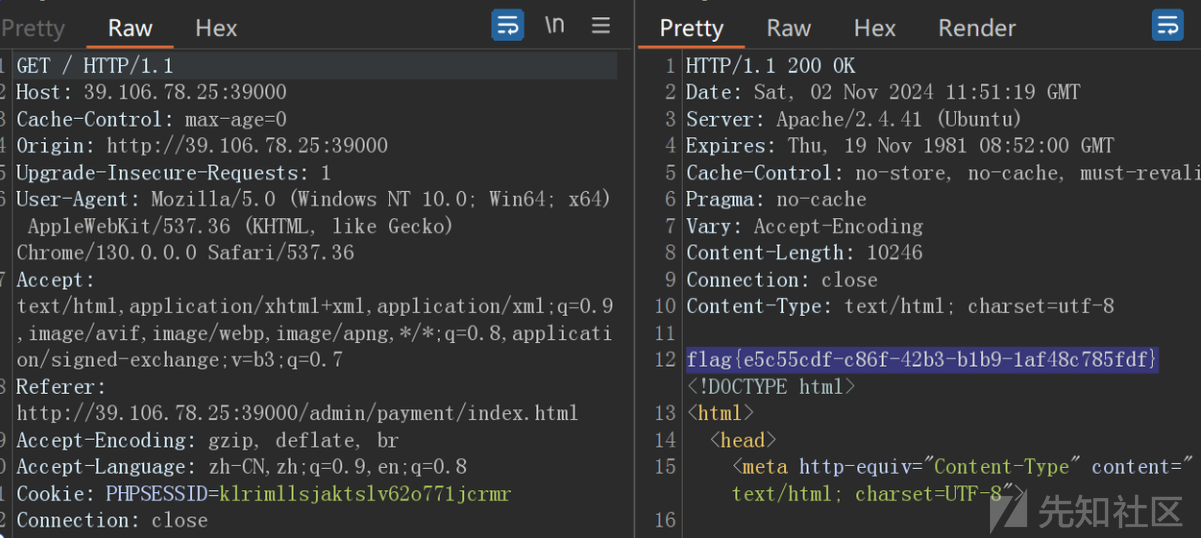
Task: Click the response Cache-Control: no-store line
Action: pyautogui.click(x=943, y=173)
